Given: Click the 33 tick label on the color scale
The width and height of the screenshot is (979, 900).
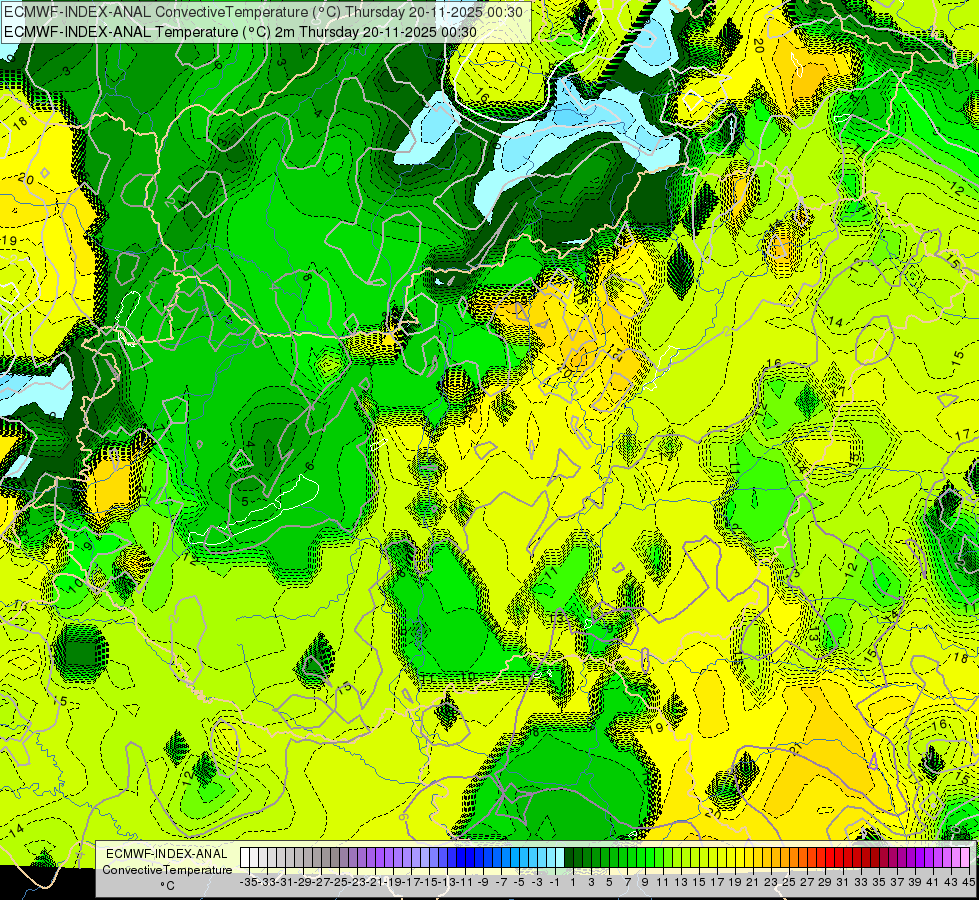Looking at the screenshot, I should tap(860, 882).
